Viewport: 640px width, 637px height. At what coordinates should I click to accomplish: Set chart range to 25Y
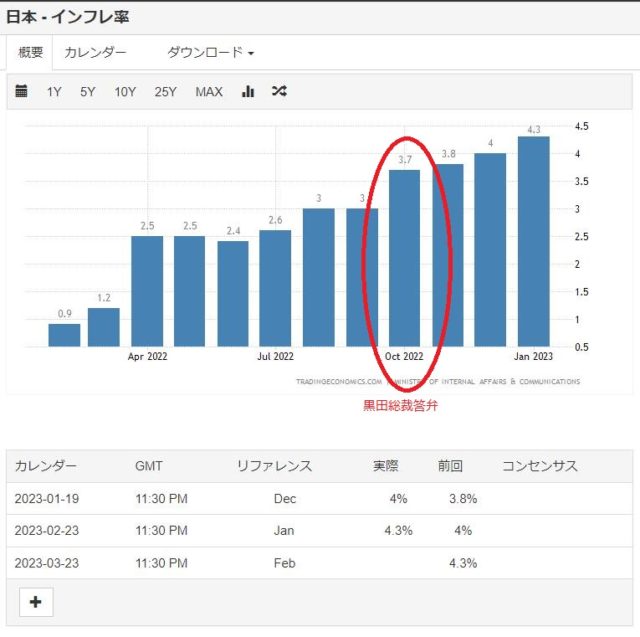click(165, 92)
